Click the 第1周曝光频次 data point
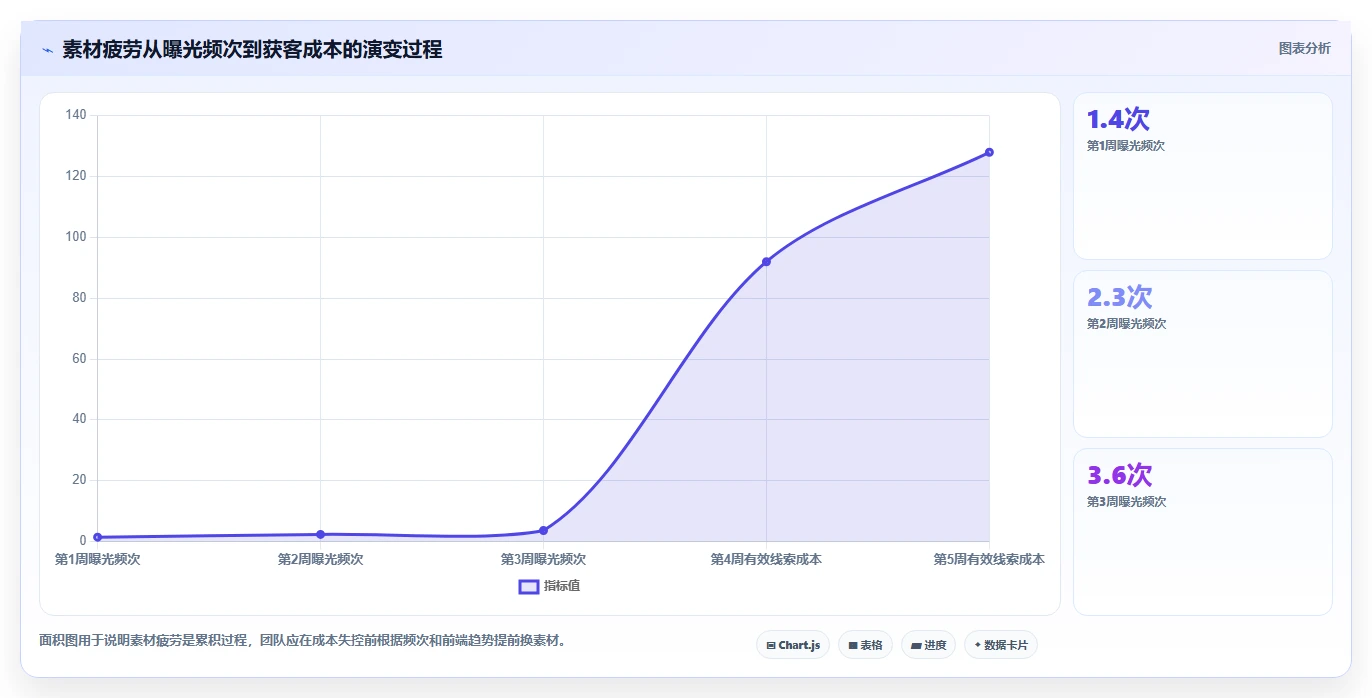1372x698 pixels. (x=97, y=537)
